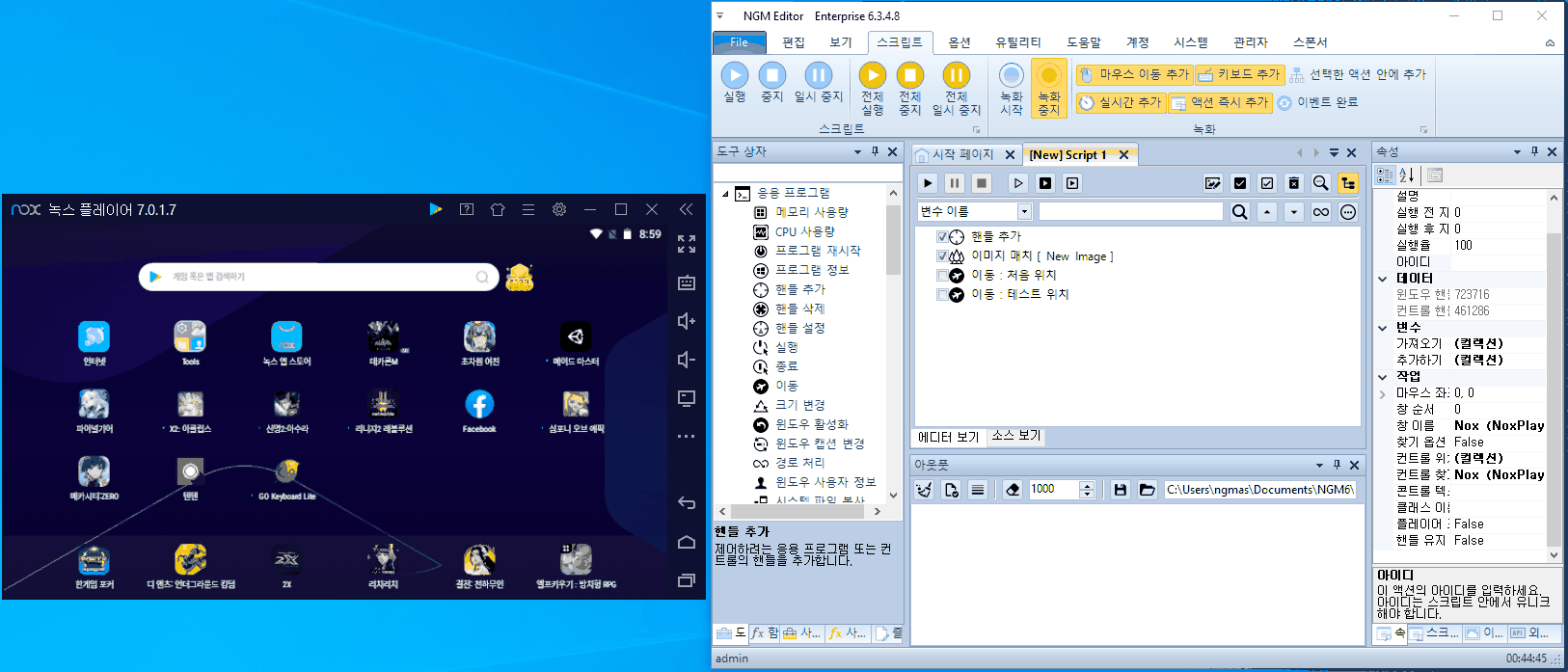Click the check-all icon in script toolbar
Viewport: 1568px width, 672px height.
(x=1240, y=183)
